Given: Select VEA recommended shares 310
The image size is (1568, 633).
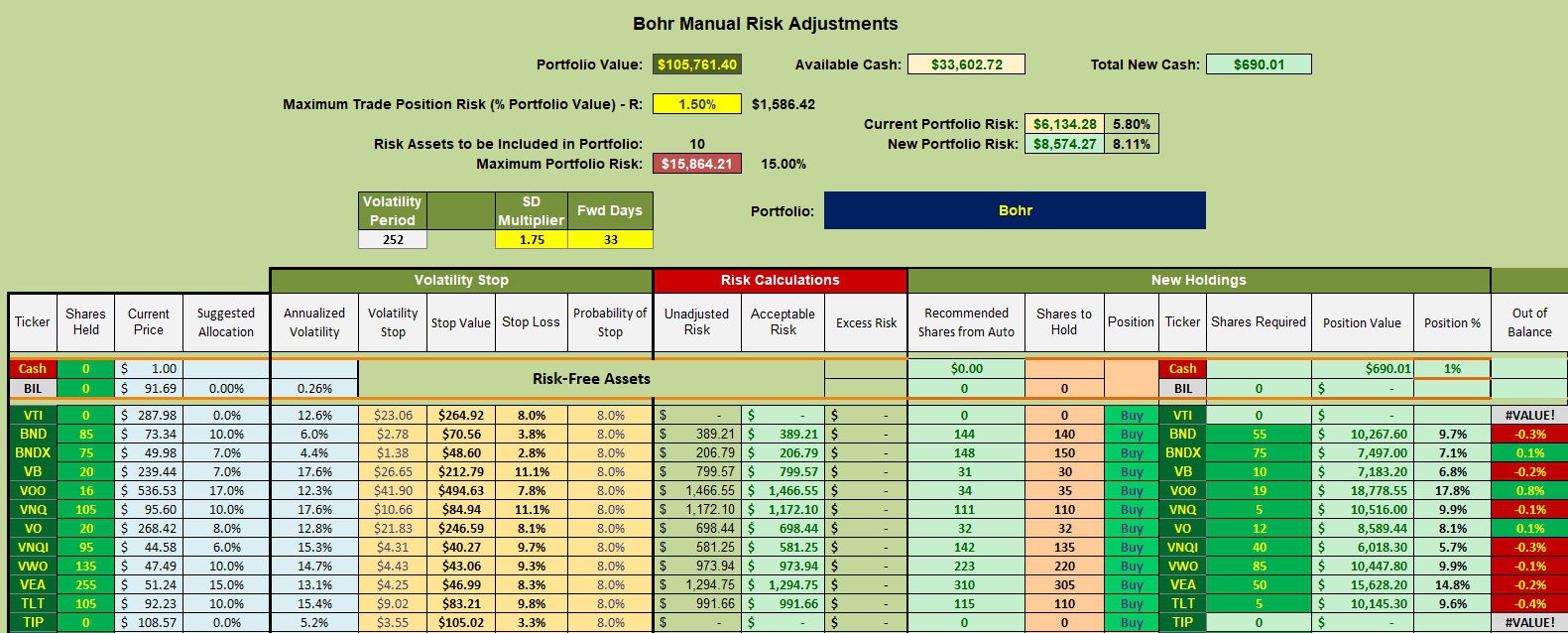Looking at the screenshot, I should click(x=964, y=584).
